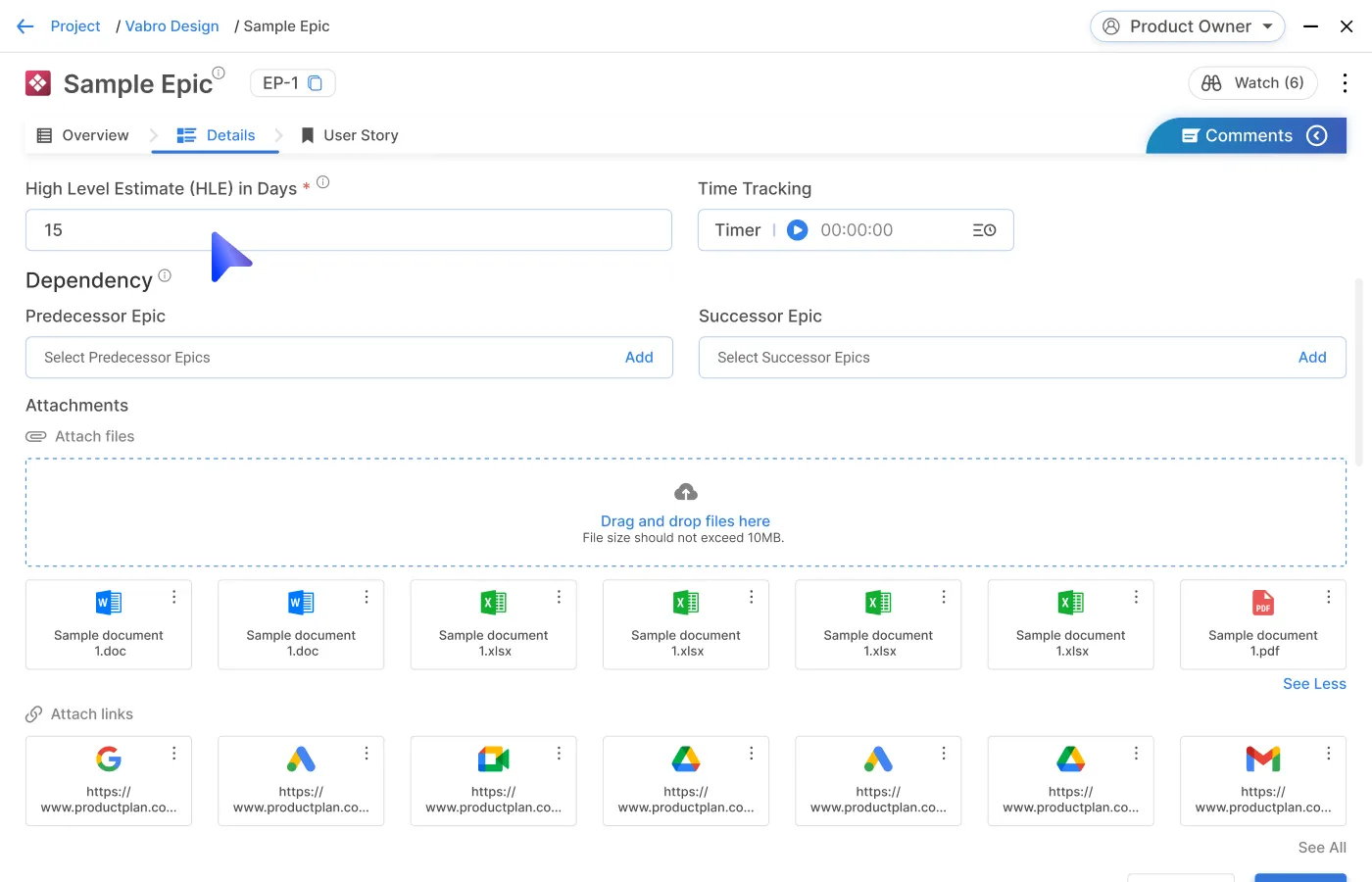1372x882 pixels.
Task: Click the back arrow to Project
Action: [x=25, y=26]
